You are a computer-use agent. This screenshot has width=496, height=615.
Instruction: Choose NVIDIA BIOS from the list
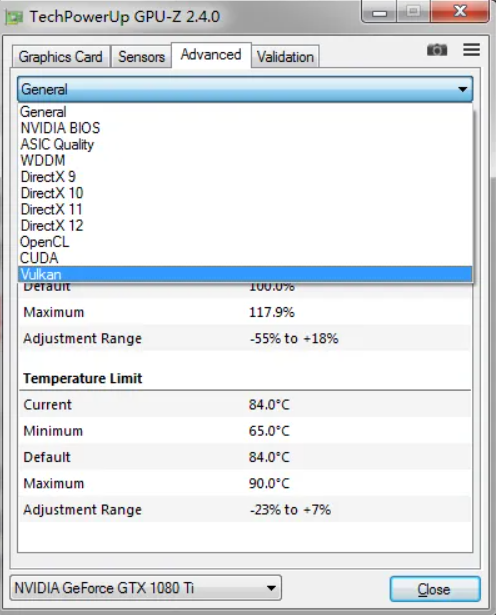(x=245, y=128)
